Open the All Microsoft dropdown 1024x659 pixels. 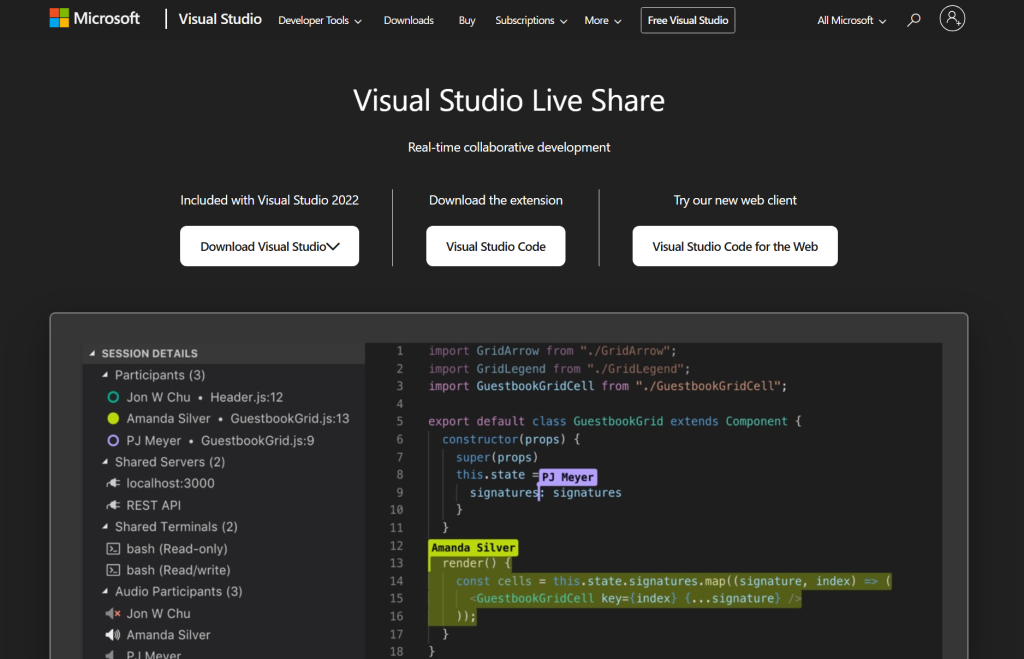coord(852,20)
